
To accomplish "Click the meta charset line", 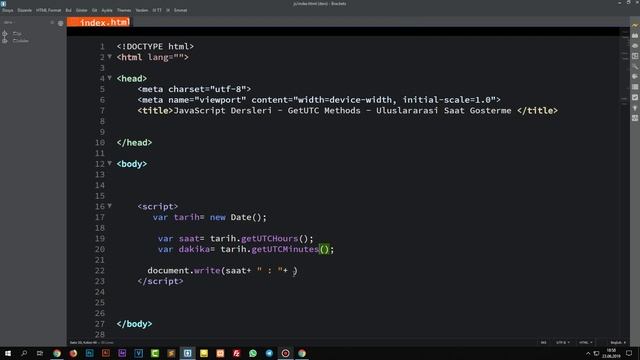I will [x=194, y=89].
